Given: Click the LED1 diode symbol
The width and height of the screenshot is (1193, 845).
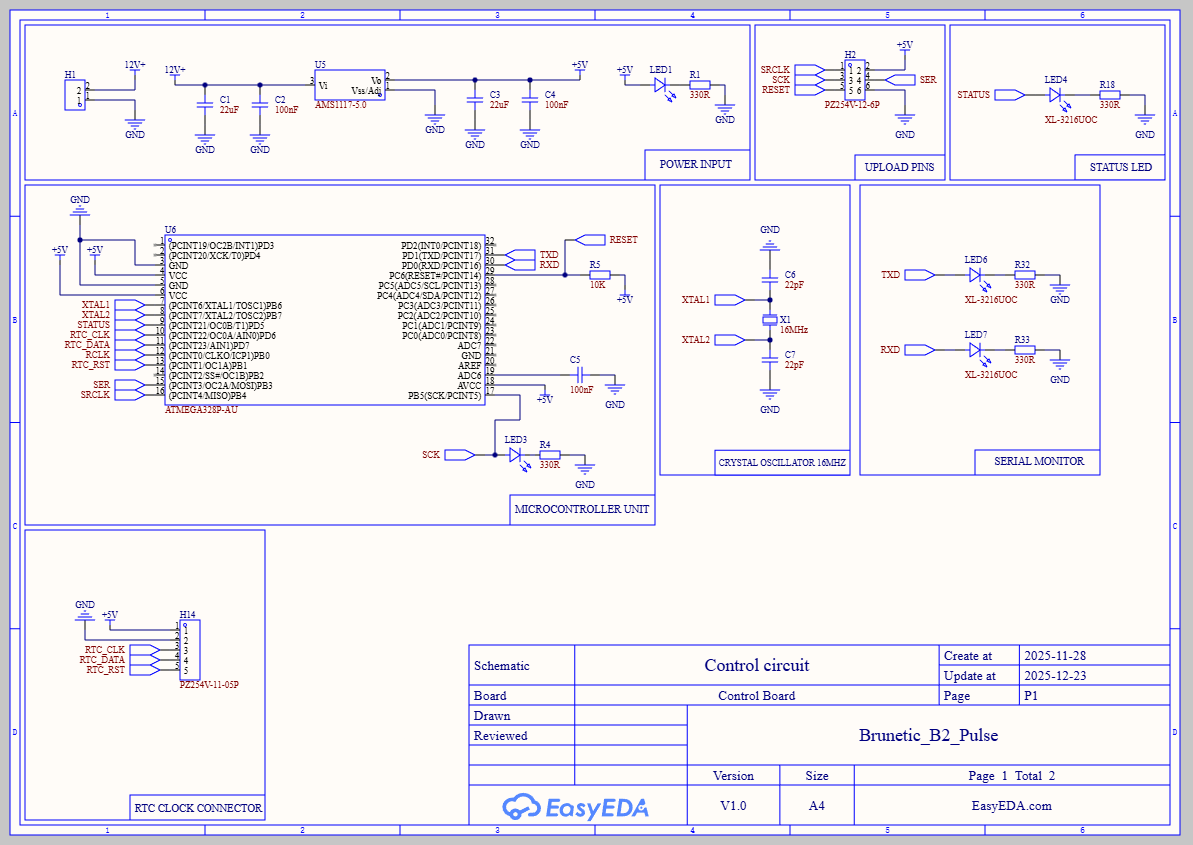Looking at the screenshot, I should (x=661, y=86).
